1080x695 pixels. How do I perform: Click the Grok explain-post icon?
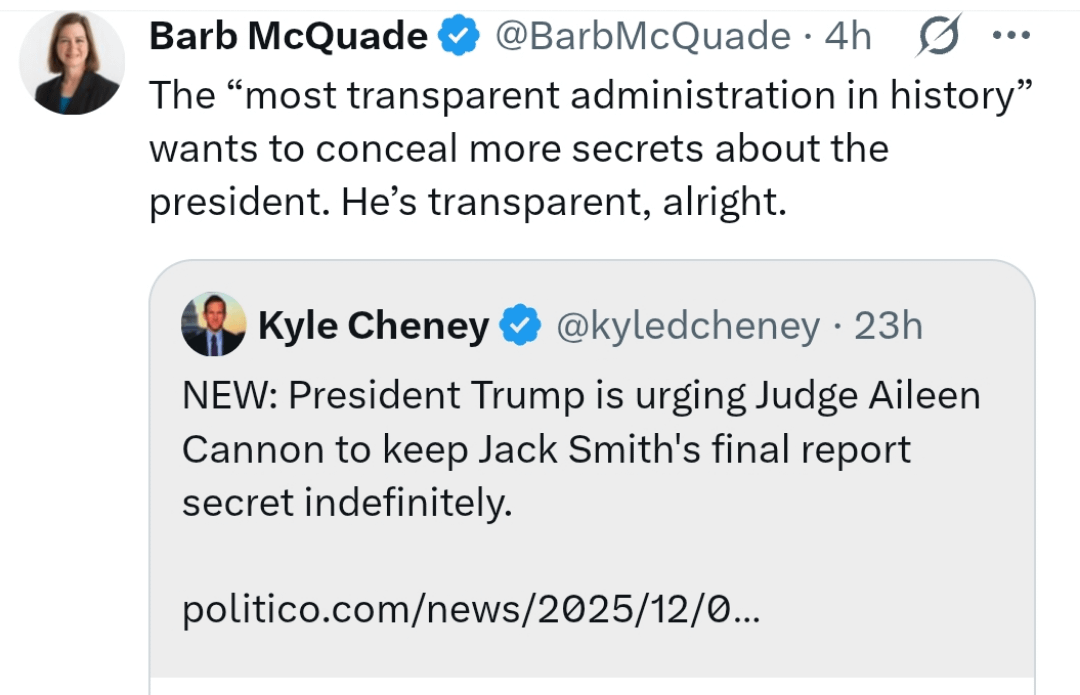tap(938, 37)
